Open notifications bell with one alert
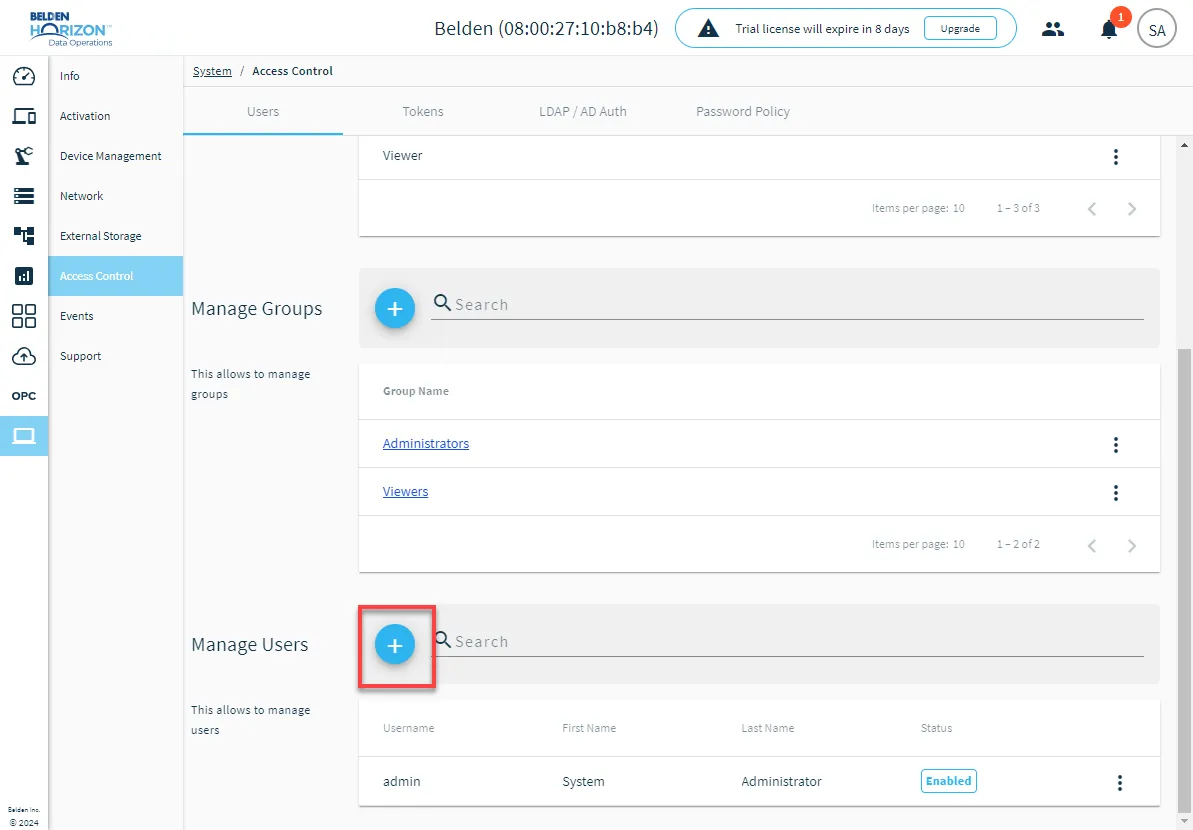The image size is (1193, 830). 1109,30
